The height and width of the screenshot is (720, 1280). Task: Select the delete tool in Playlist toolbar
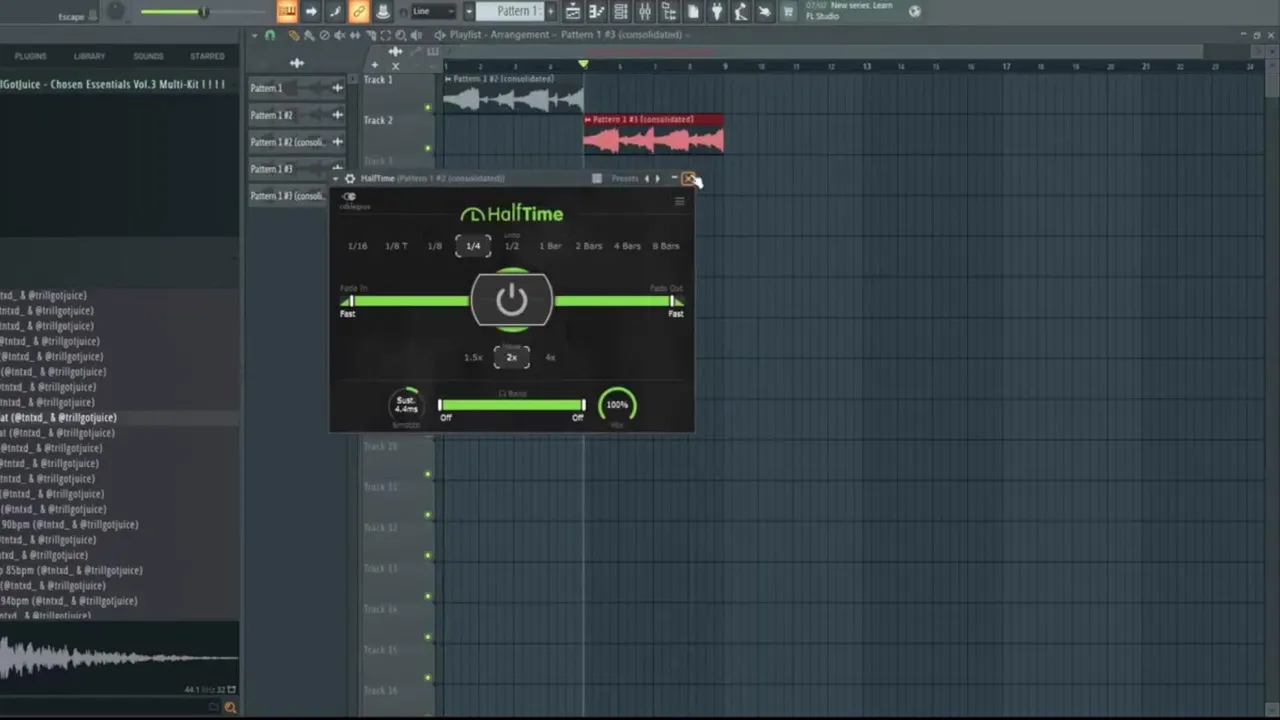(324, 35)
